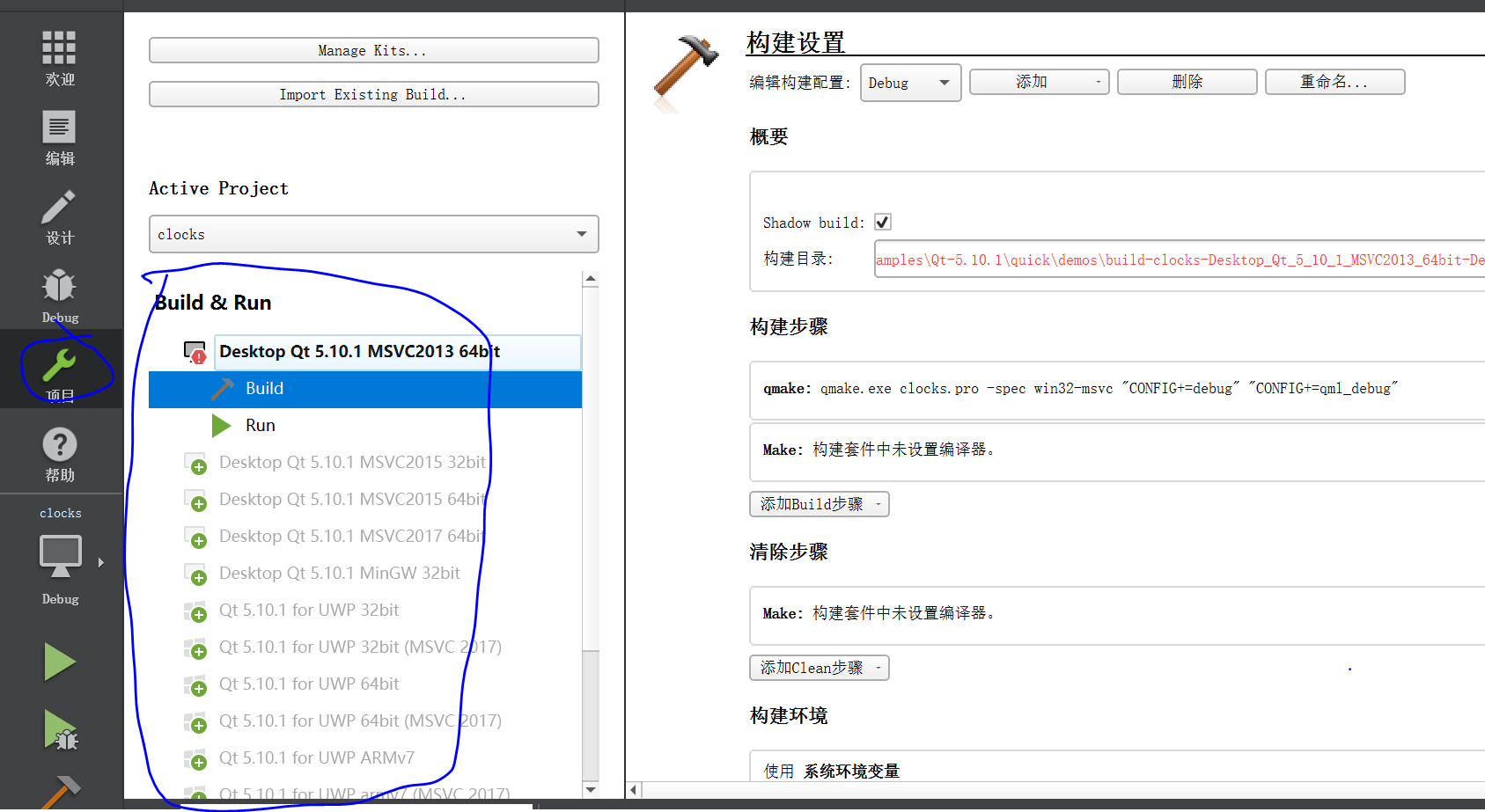This screenshot has width=1485, height=812.
Task: Open the clocks kit selector monitor icon
Action: coord(60,556)
